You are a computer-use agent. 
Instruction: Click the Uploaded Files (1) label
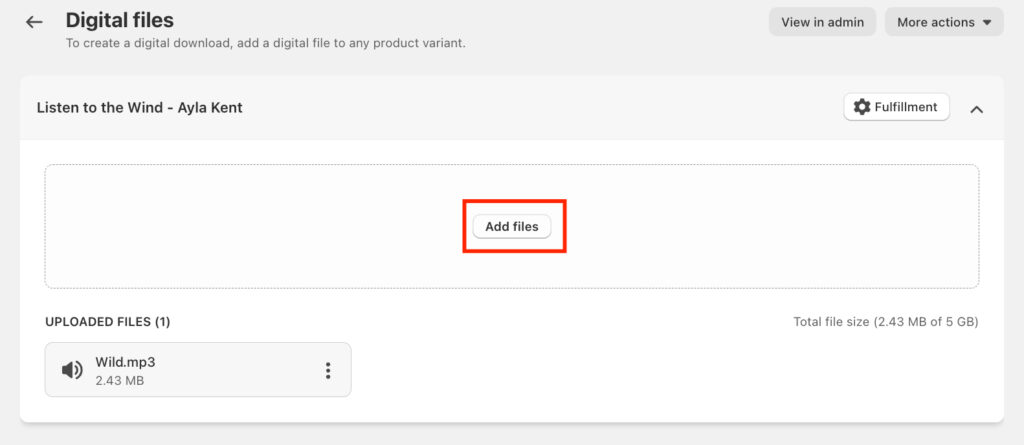(x=108, y=322)
